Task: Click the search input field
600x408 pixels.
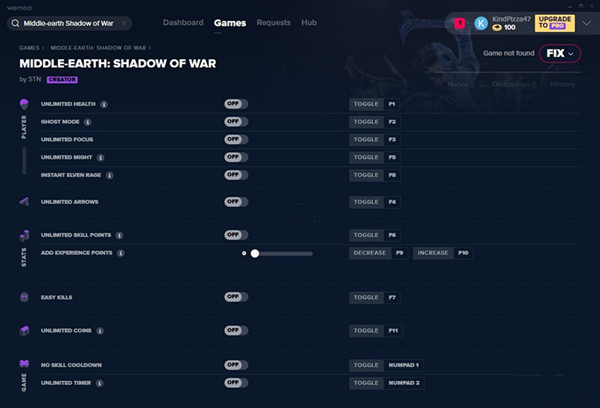Action: [69, 23]
